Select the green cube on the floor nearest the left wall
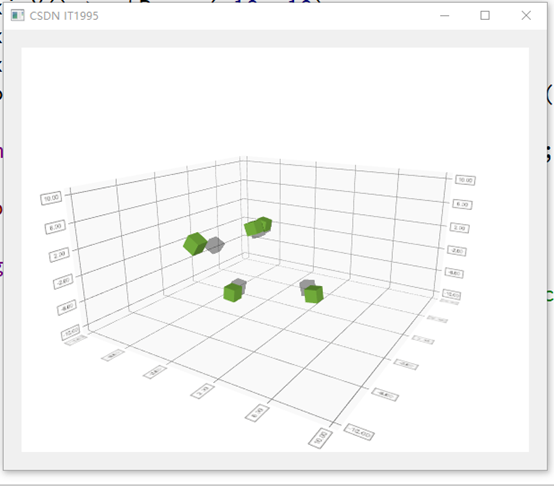The height and width of the screenshot is (486, 554). (x=232, y=293)
